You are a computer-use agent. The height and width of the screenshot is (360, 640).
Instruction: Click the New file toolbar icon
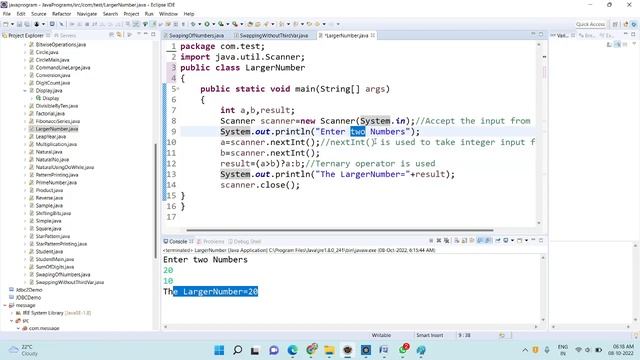[x=6, y=24]
